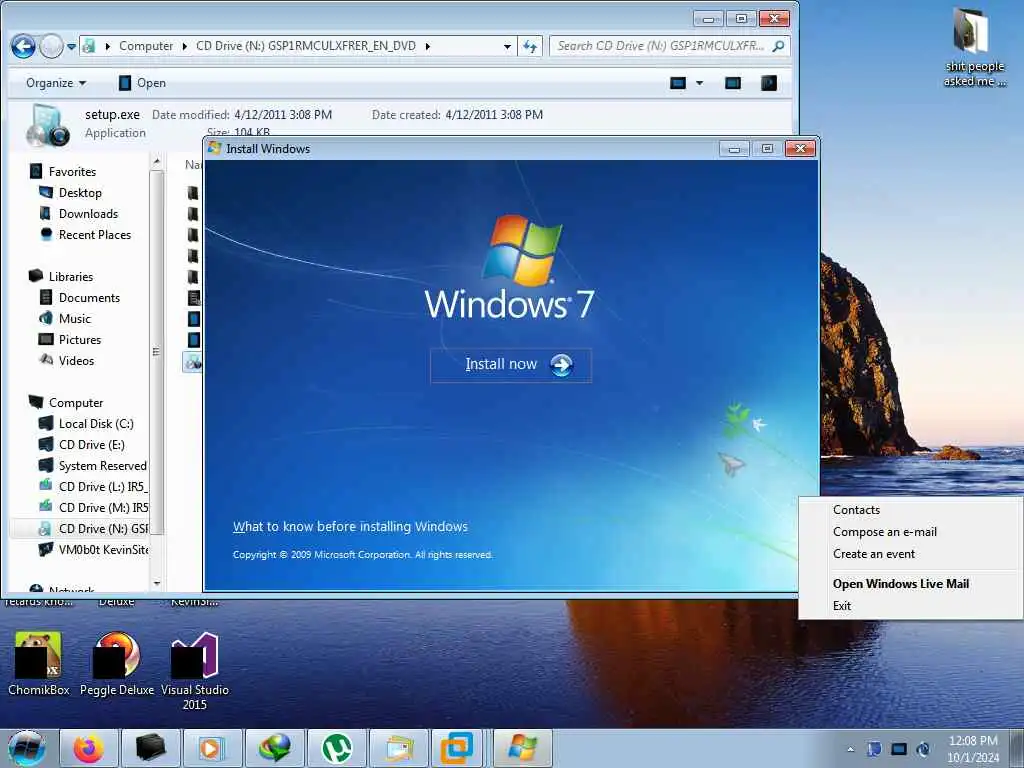Open the address bar history dropdown
This screenshot has width=1024, height=768.
pos(507,46)
